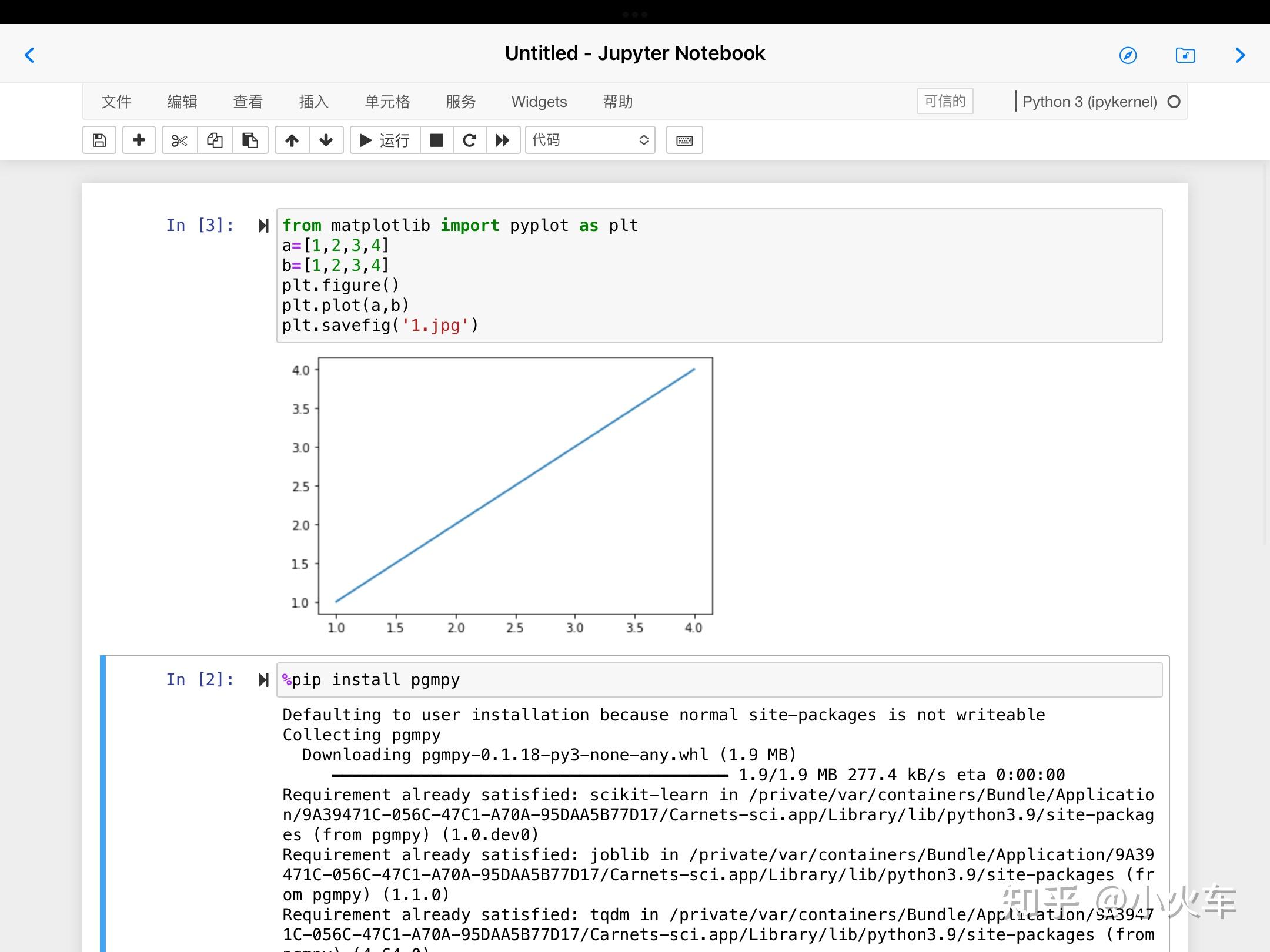Insert a new cell with plus icon
This screenshot has width=1270, height=952.
tap(139, 140)
